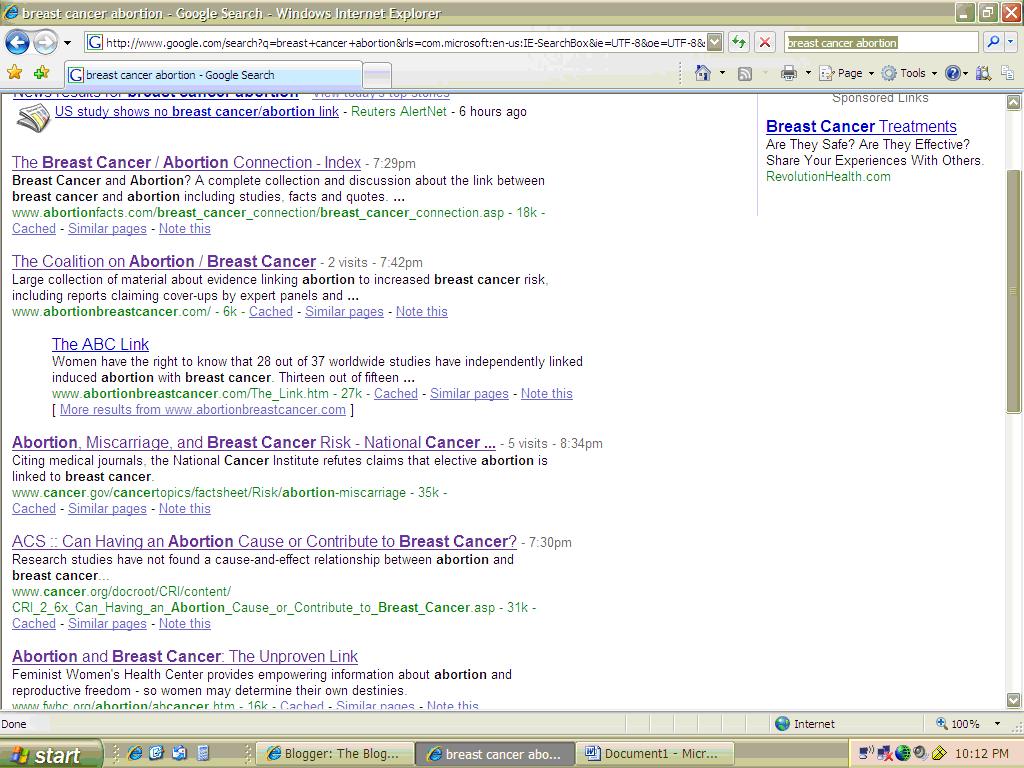
Task: Run search with the magnifier icon
Action: 993,42
